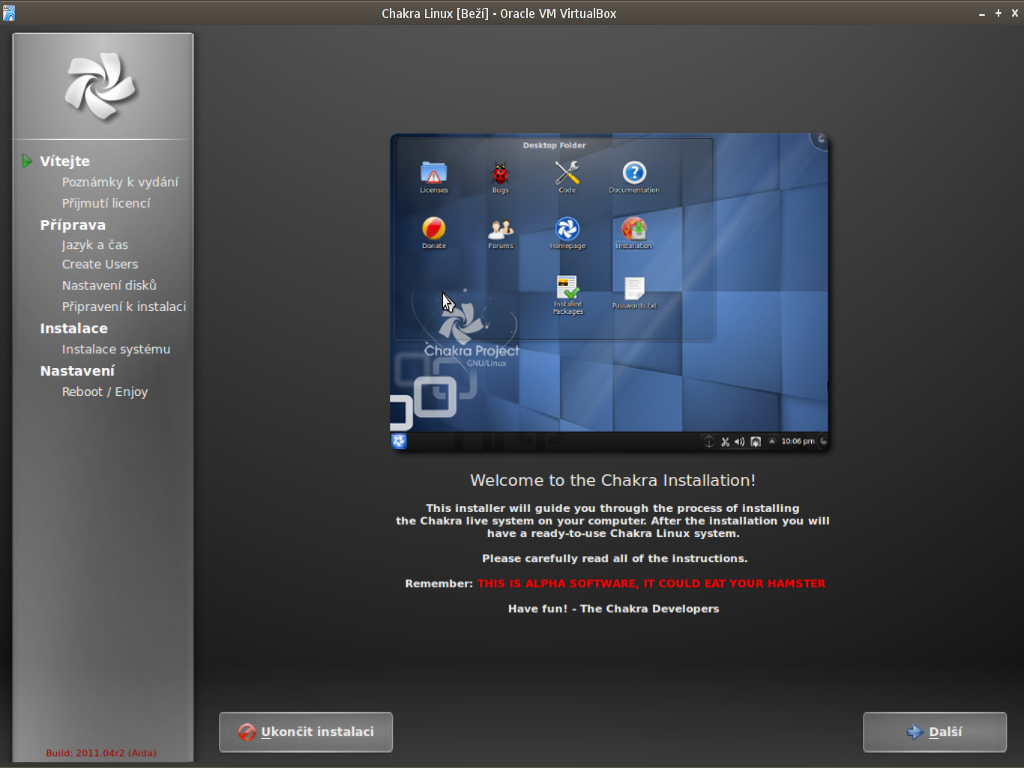Open Poznámky k vydání step
1024x768 pixels.
click(x=120, y=182)
